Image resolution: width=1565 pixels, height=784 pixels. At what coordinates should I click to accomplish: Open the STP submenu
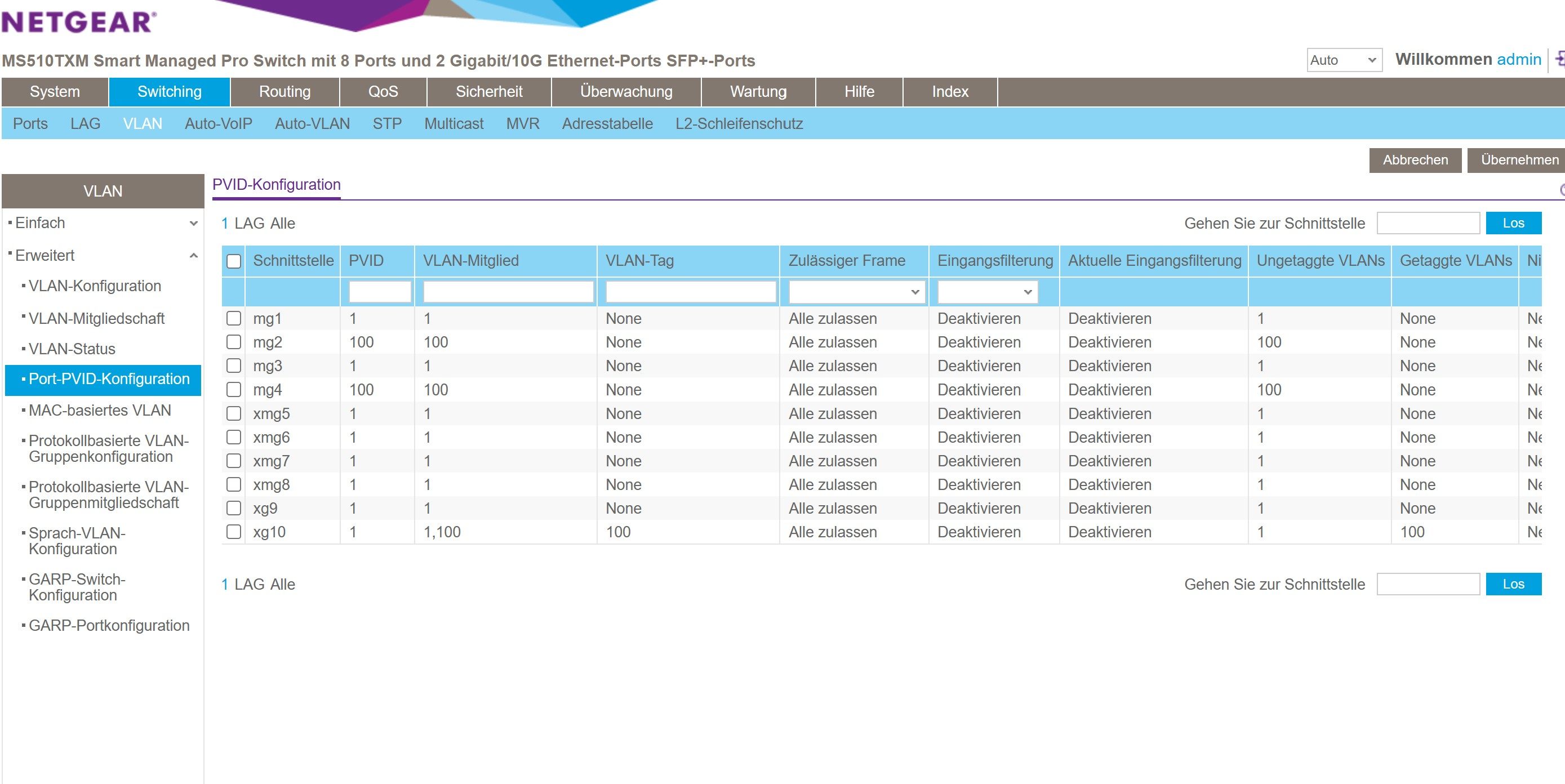coord(387,124)
